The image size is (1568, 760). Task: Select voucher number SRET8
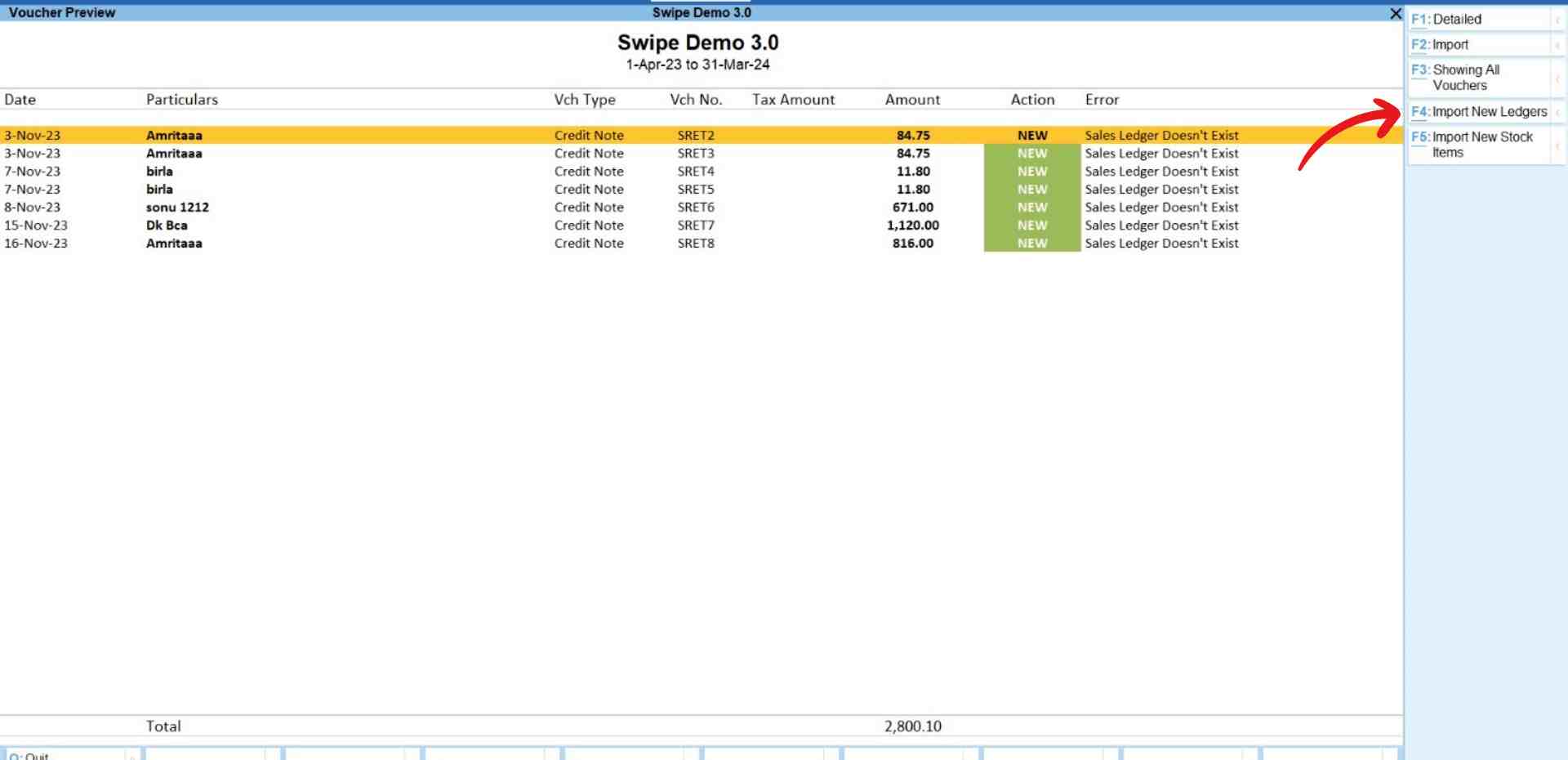[x=696, y=244]
